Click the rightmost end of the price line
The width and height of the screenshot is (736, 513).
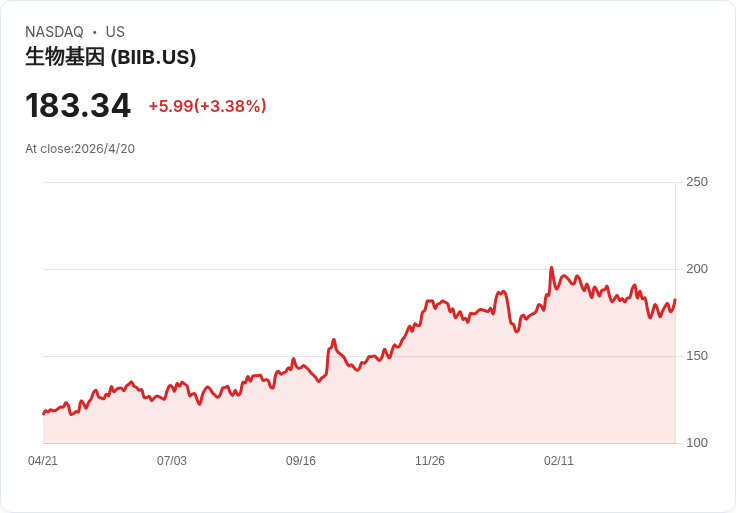pos(675,299)
